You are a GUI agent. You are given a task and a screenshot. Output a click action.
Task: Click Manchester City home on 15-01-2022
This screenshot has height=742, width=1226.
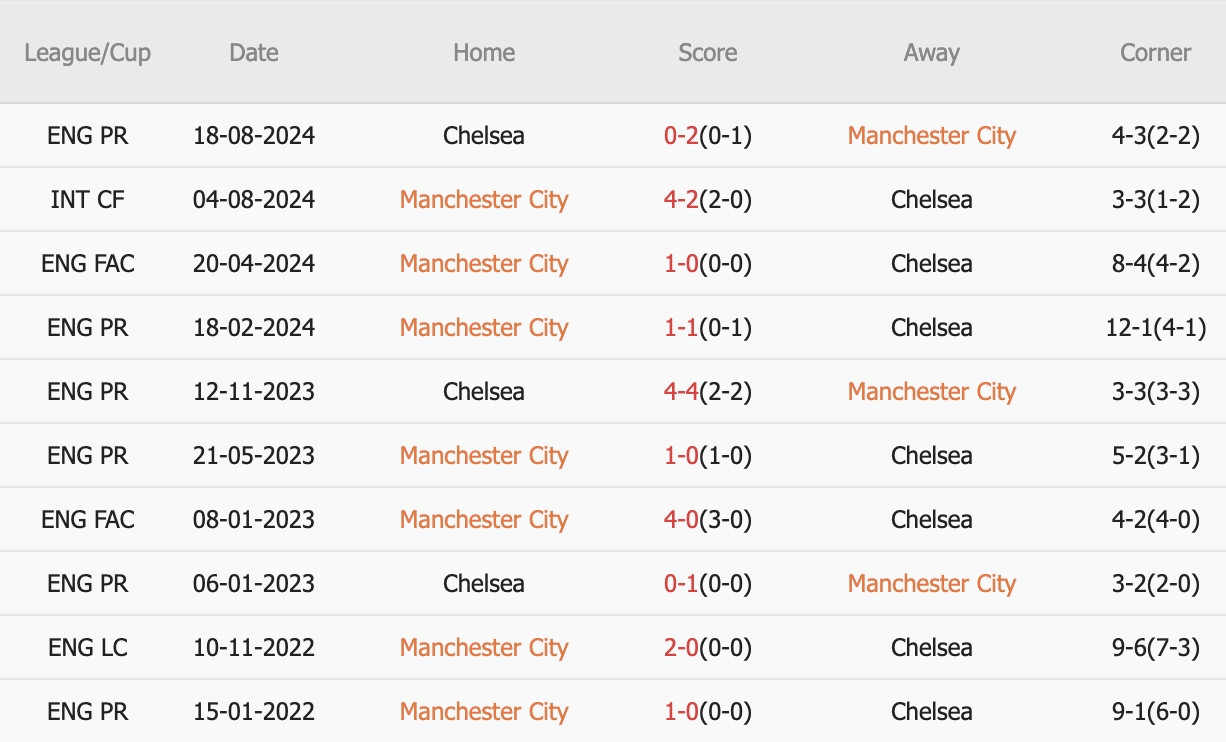484,711
